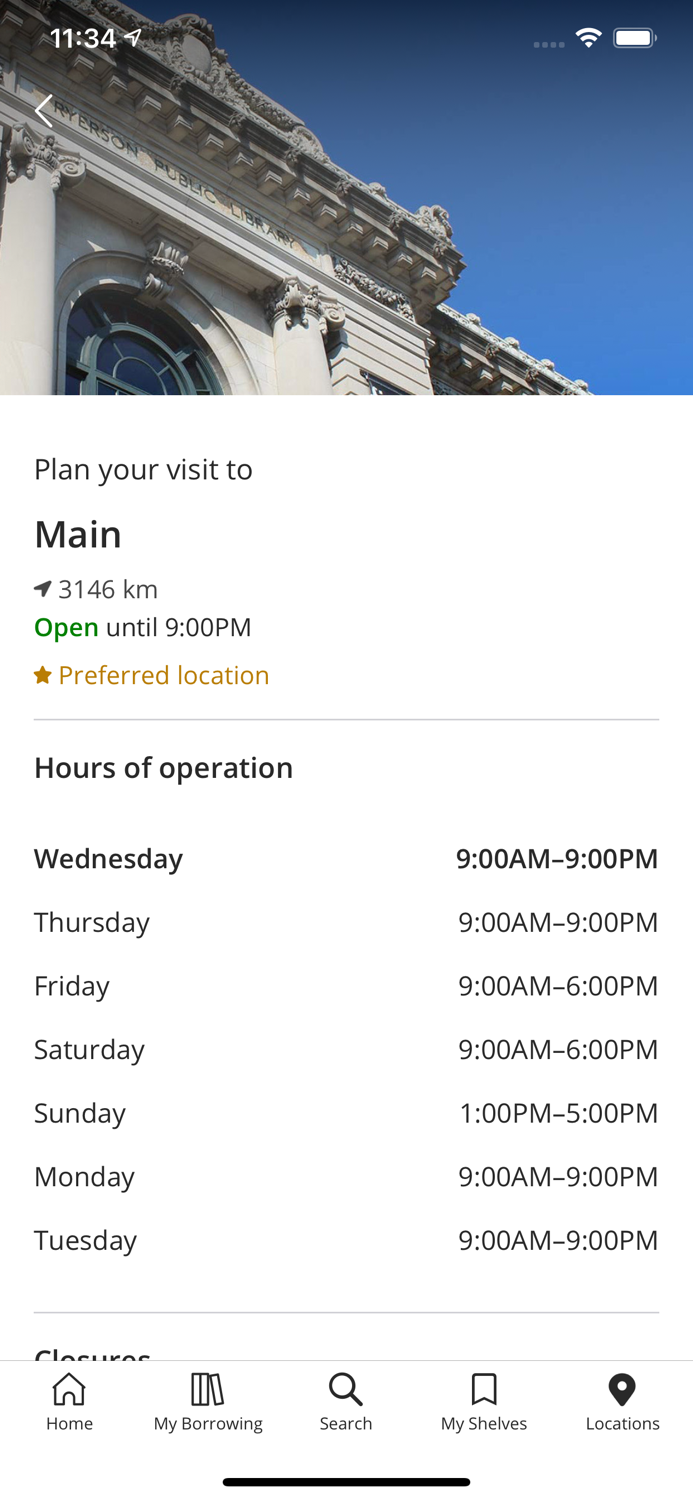Tap the Open until 9:00PM status

tap(143, 628)
